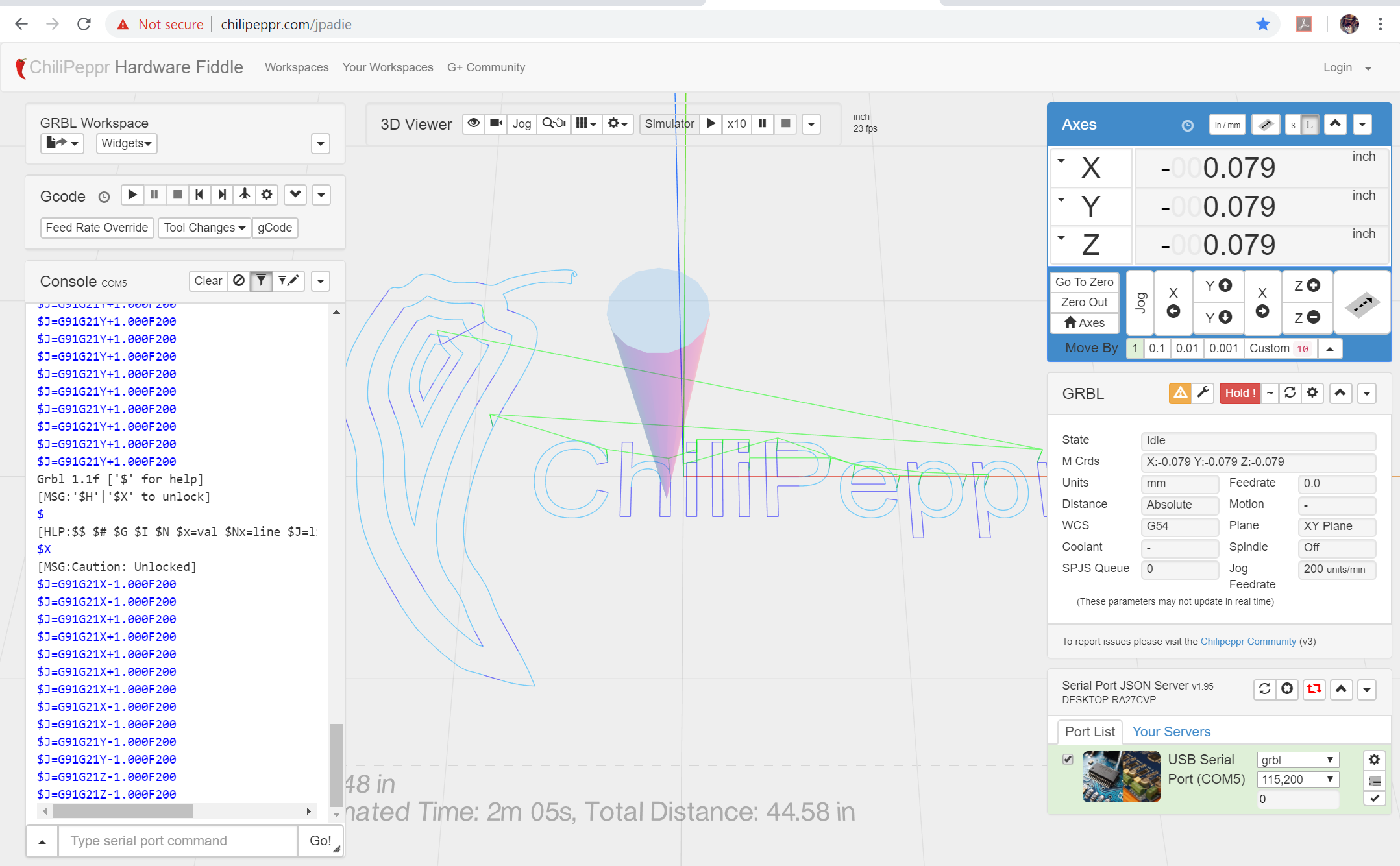Open Workspaces menu

pos(297,67)
